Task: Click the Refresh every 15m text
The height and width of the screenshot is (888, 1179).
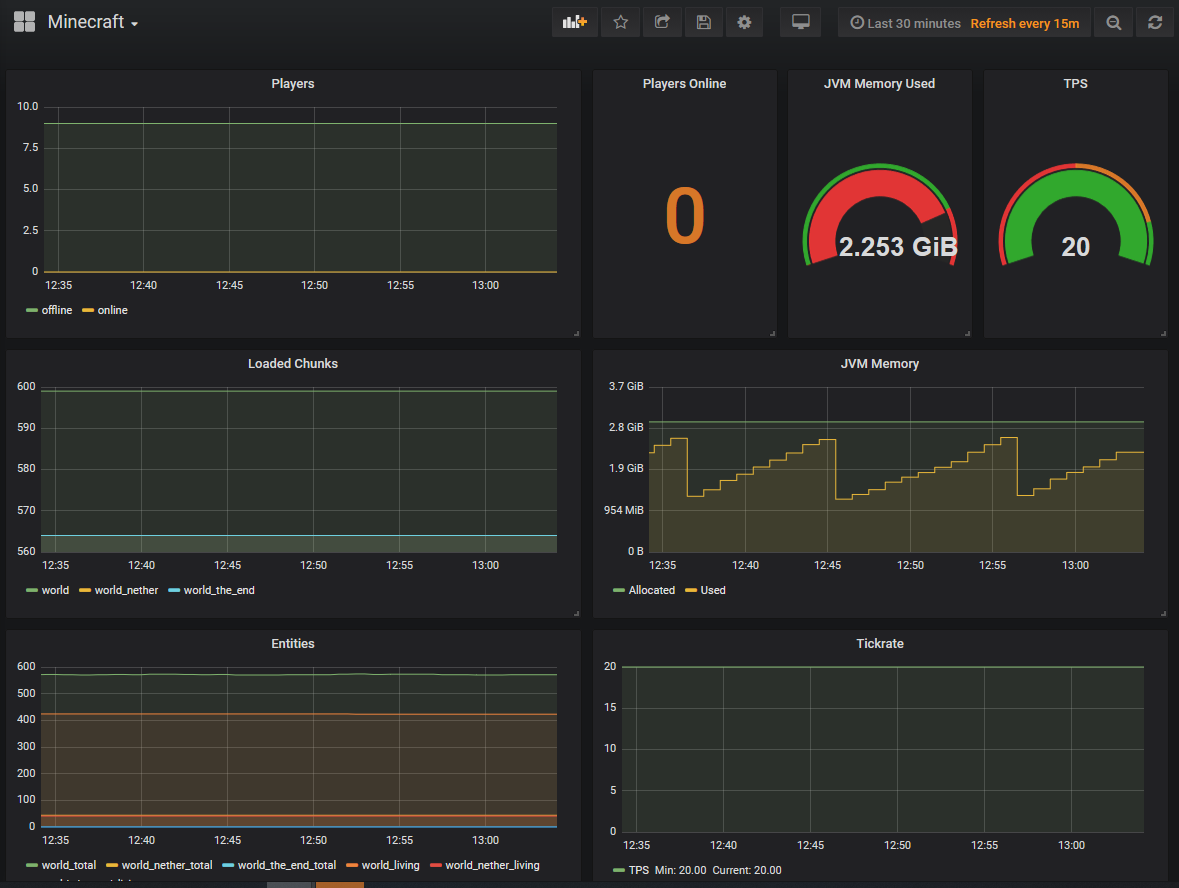Action: point(1024,23)
